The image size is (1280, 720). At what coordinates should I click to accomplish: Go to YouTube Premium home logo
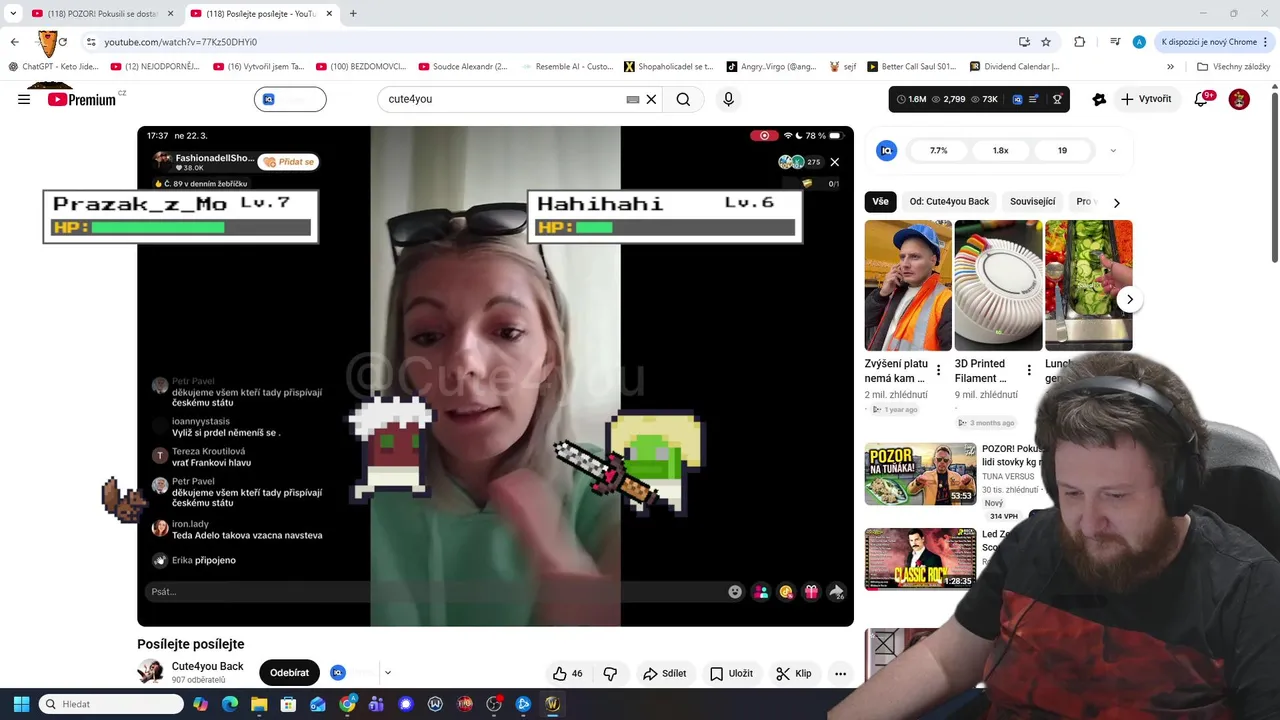click(x=82, y=99)
